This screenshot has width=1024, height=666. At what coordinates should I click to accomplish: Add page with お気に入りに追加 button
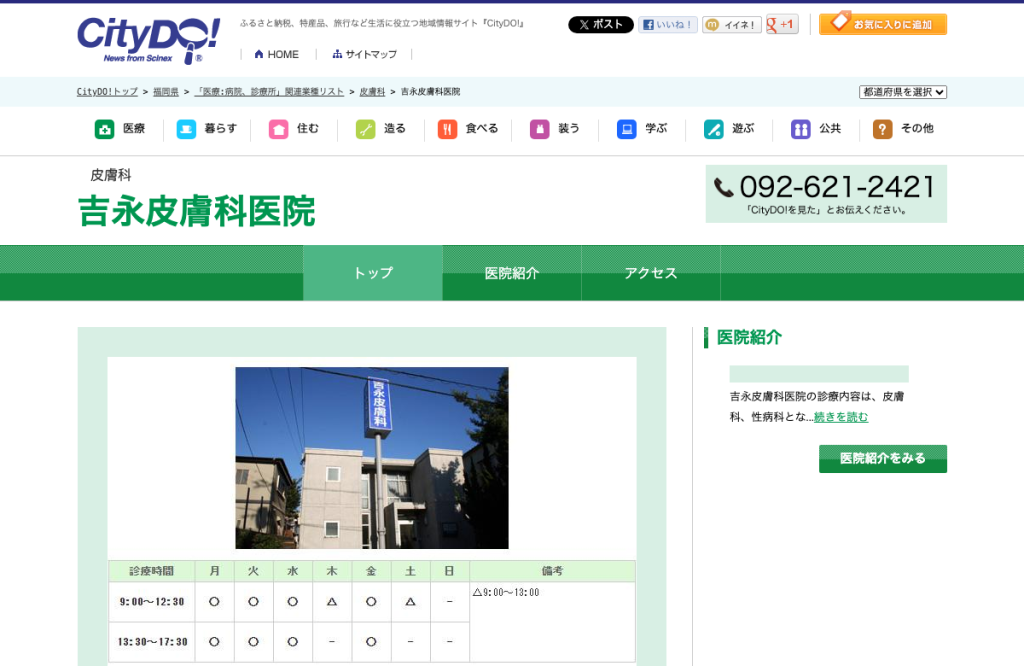click(x=883, y=24)
